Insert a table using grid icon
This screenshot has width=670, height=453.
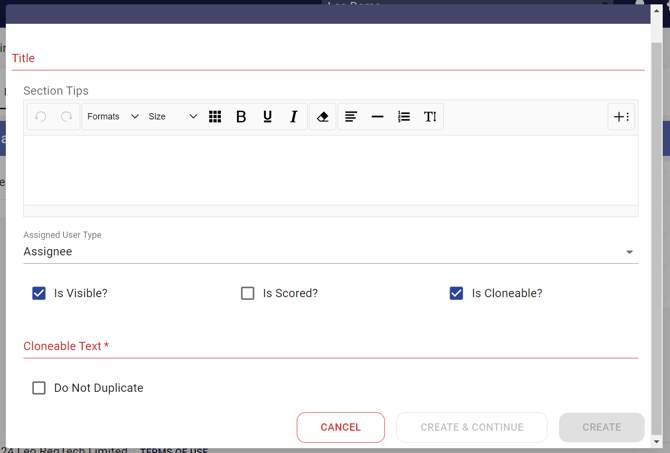coord(215,117)
